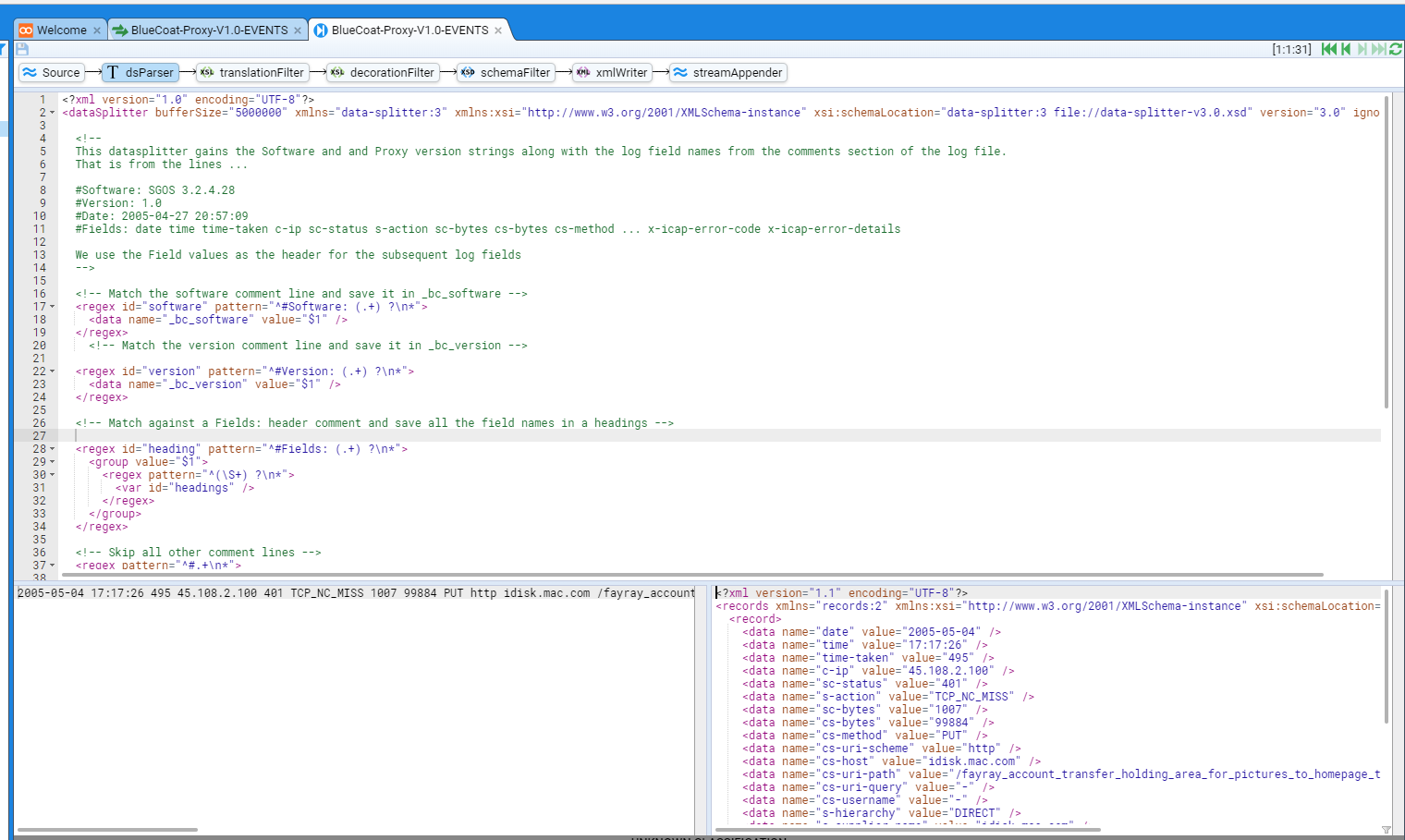The image size is (1405, 840).
Task: Select the xmlWriter pipeline element
Action: (611, 73)
